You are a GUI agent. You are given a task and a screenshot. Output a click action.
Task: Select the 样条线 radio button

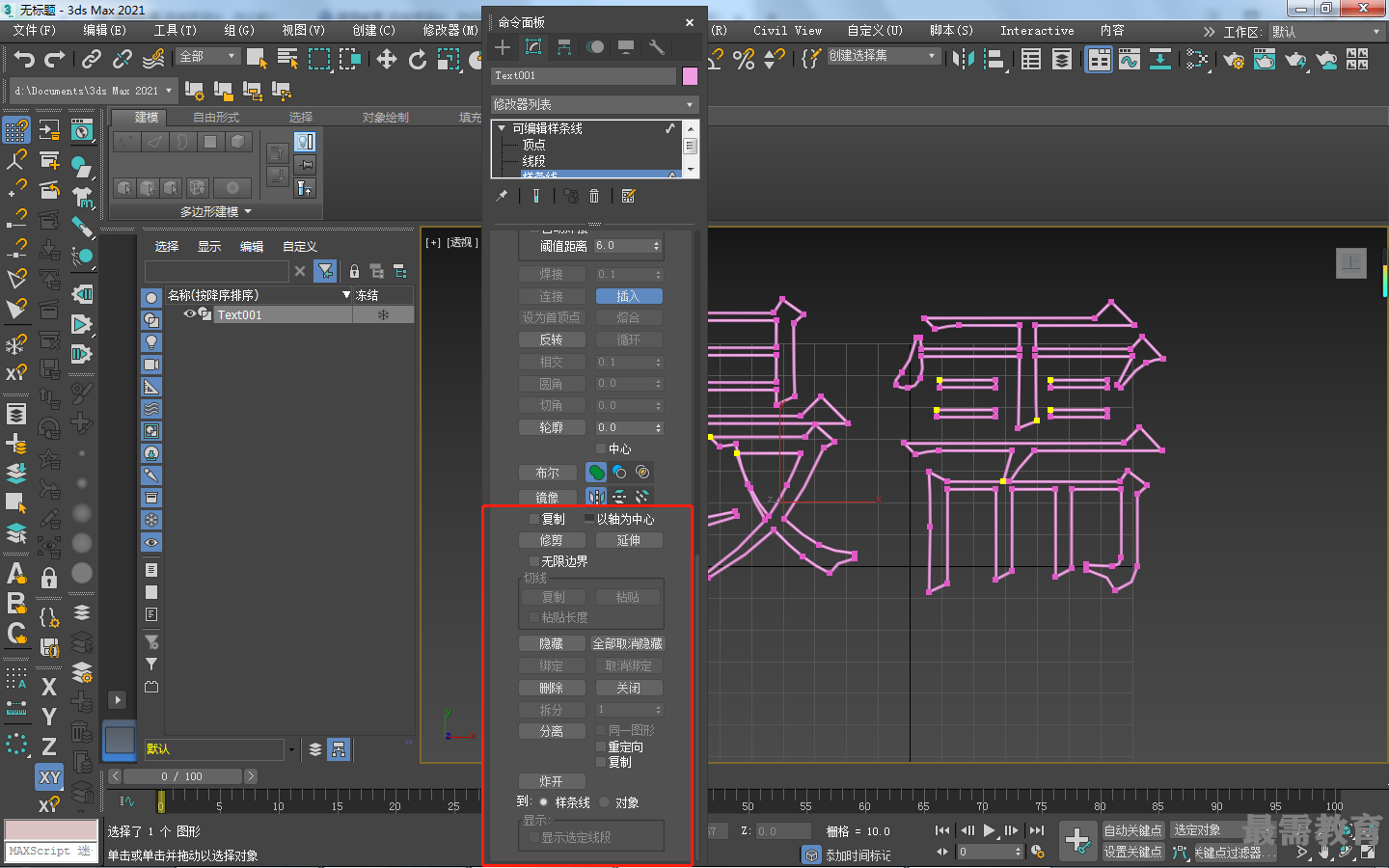point(544,802)
